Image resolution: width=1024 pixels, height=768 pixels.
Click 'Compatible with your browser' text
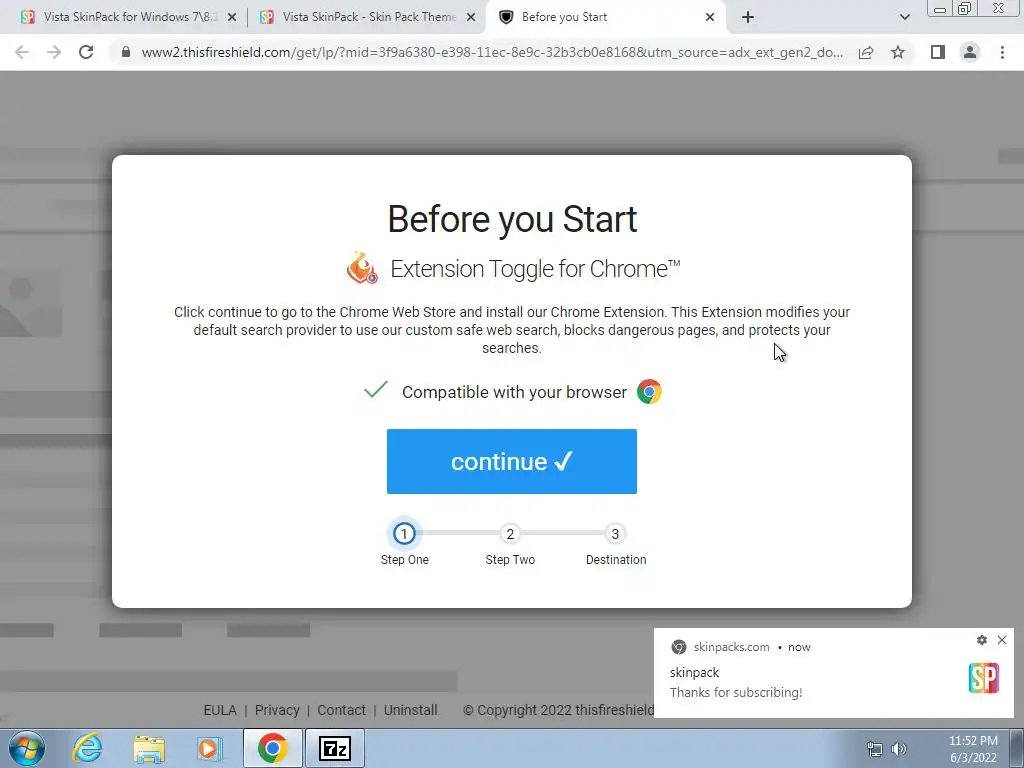click(x=514, y=392)
